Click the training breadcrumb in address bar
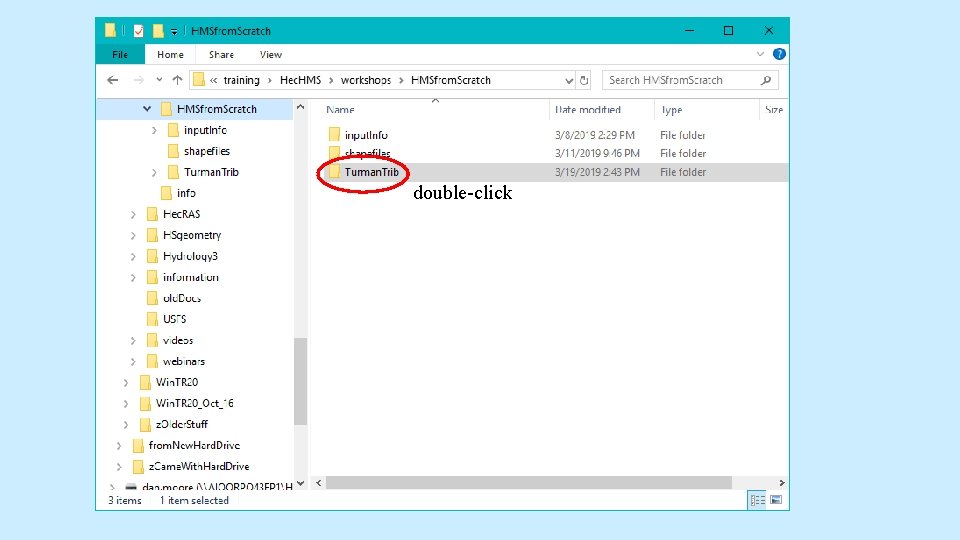The width and height of the screenshot is (960, 540). point(241,80)
